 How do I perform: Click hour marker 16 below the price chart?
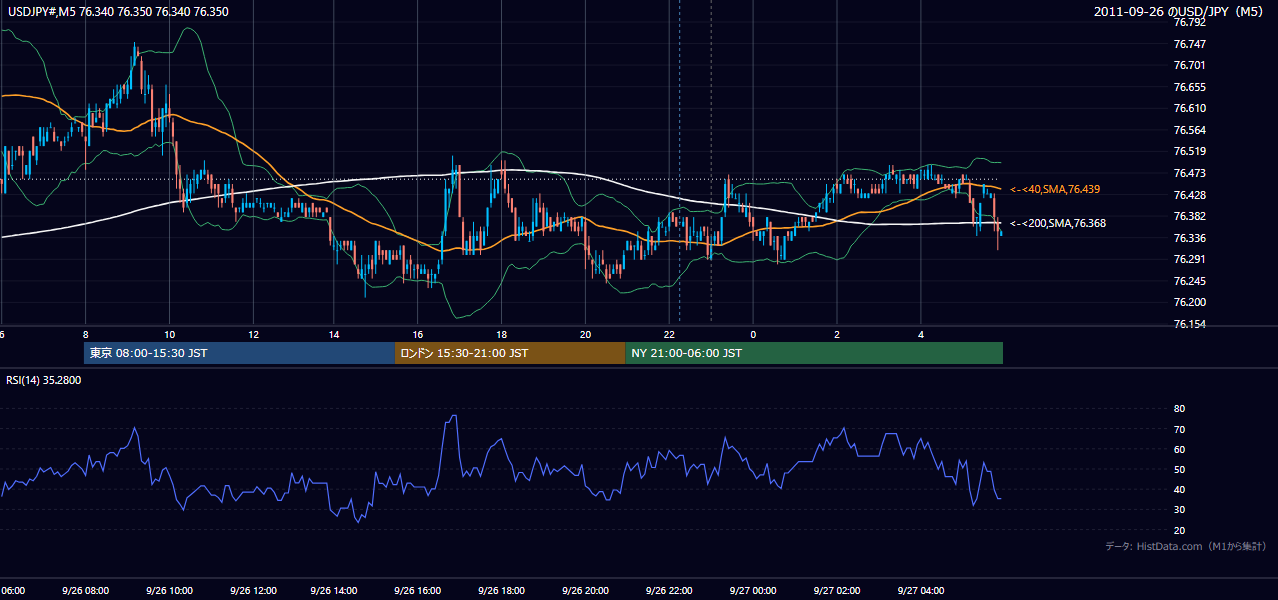click(x=418, y=335)
